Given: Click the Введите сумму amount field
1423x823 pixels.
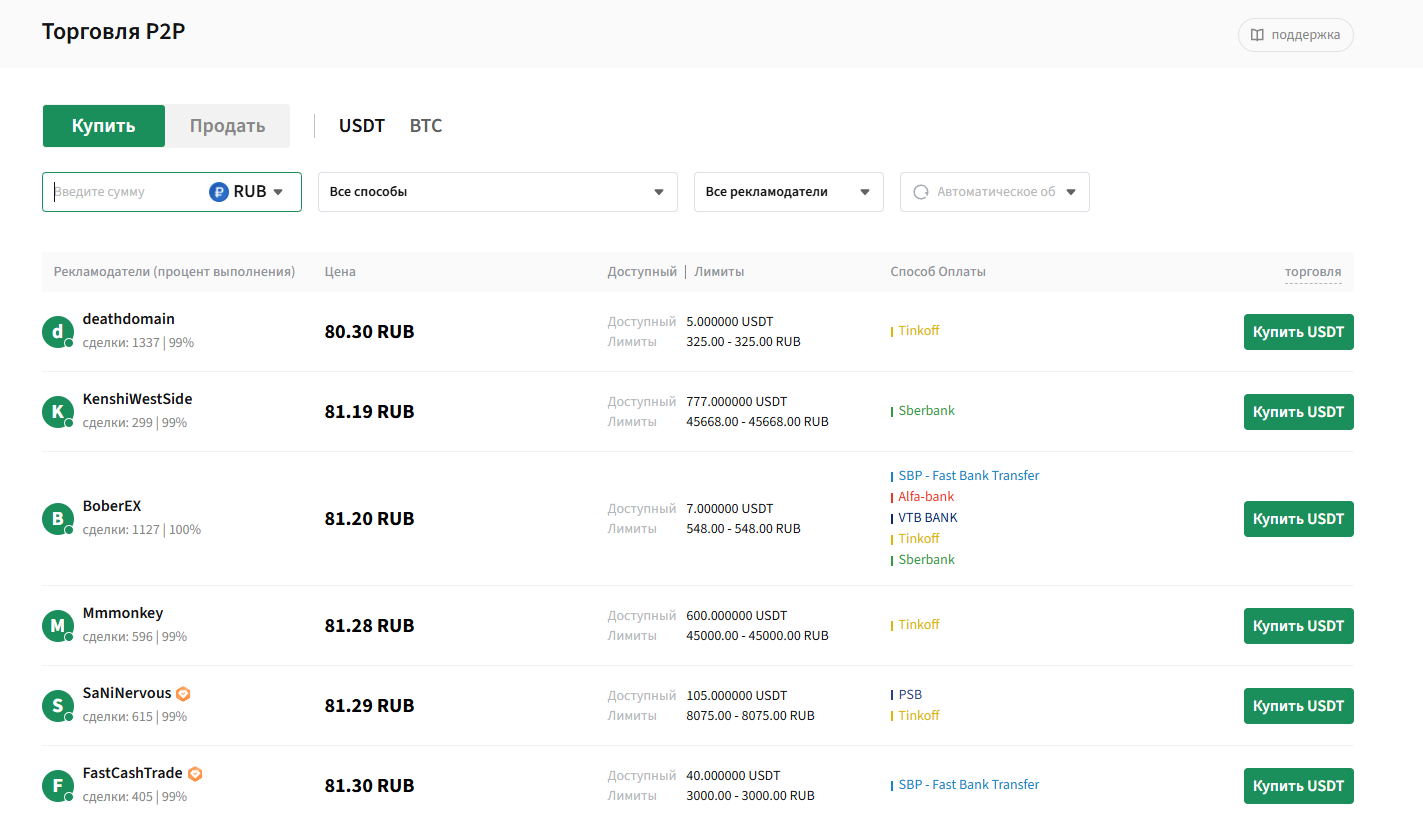Looking at the screenshot, I should [x=127, y=192].
